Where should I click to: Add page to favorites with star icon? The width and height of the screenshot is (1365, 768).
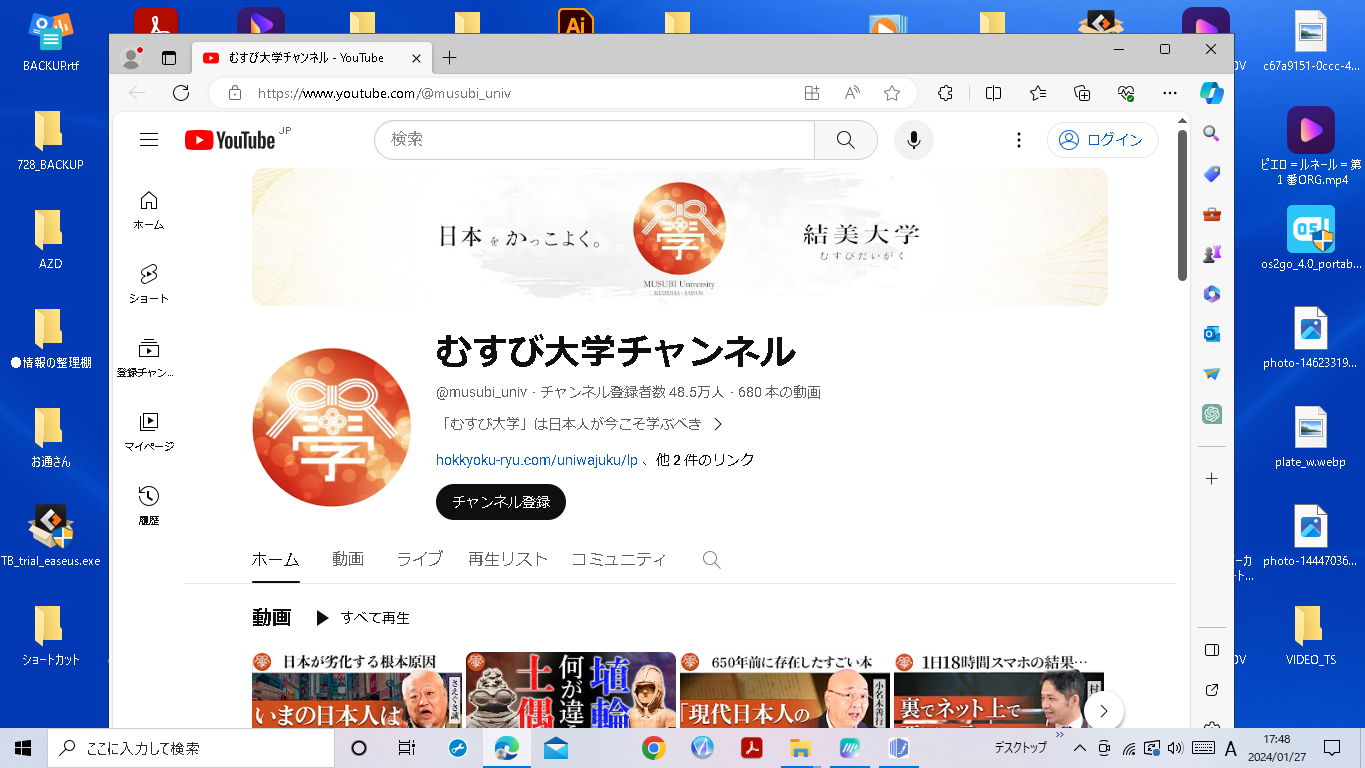892,93
